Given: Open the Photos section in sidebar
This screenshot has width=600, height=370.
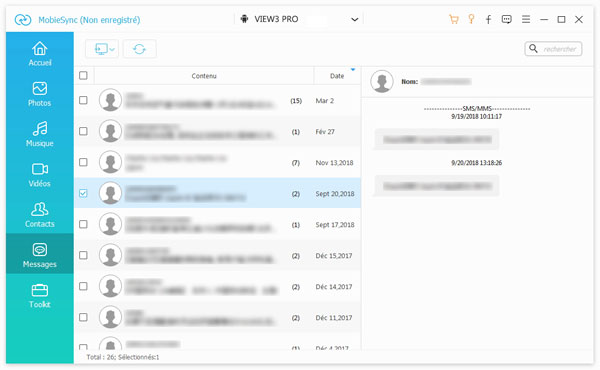Looking at the screenshot, I should tap(40, 94).
